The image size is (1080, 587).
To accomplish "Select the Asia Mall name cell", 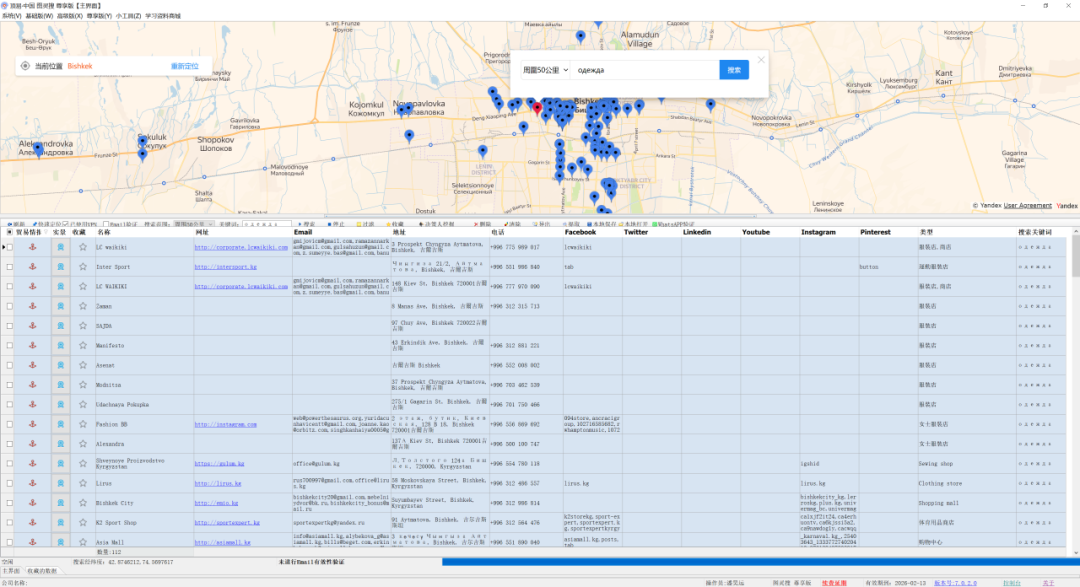I will [144, 542].
